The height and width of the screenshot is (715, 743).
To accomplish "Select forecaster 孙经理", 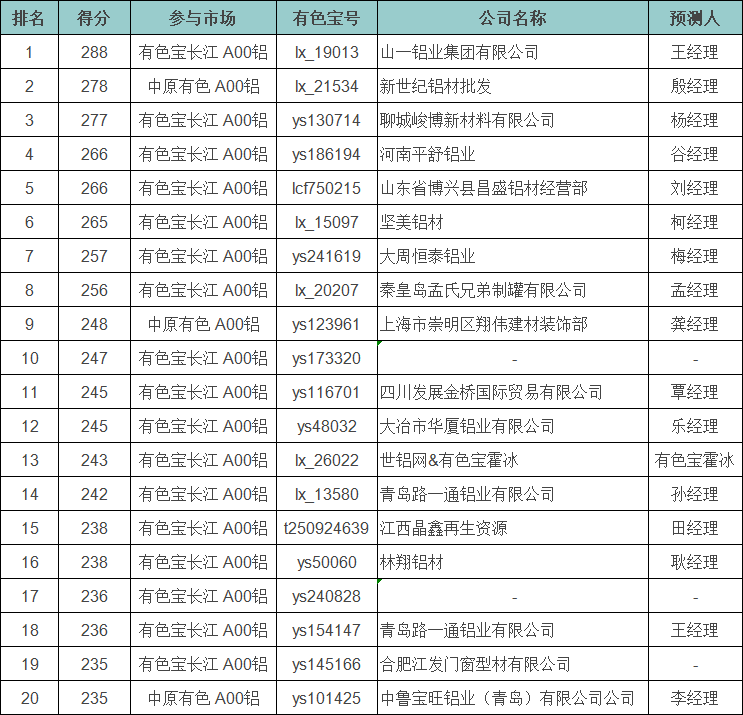I will click(x=695, y=495).
